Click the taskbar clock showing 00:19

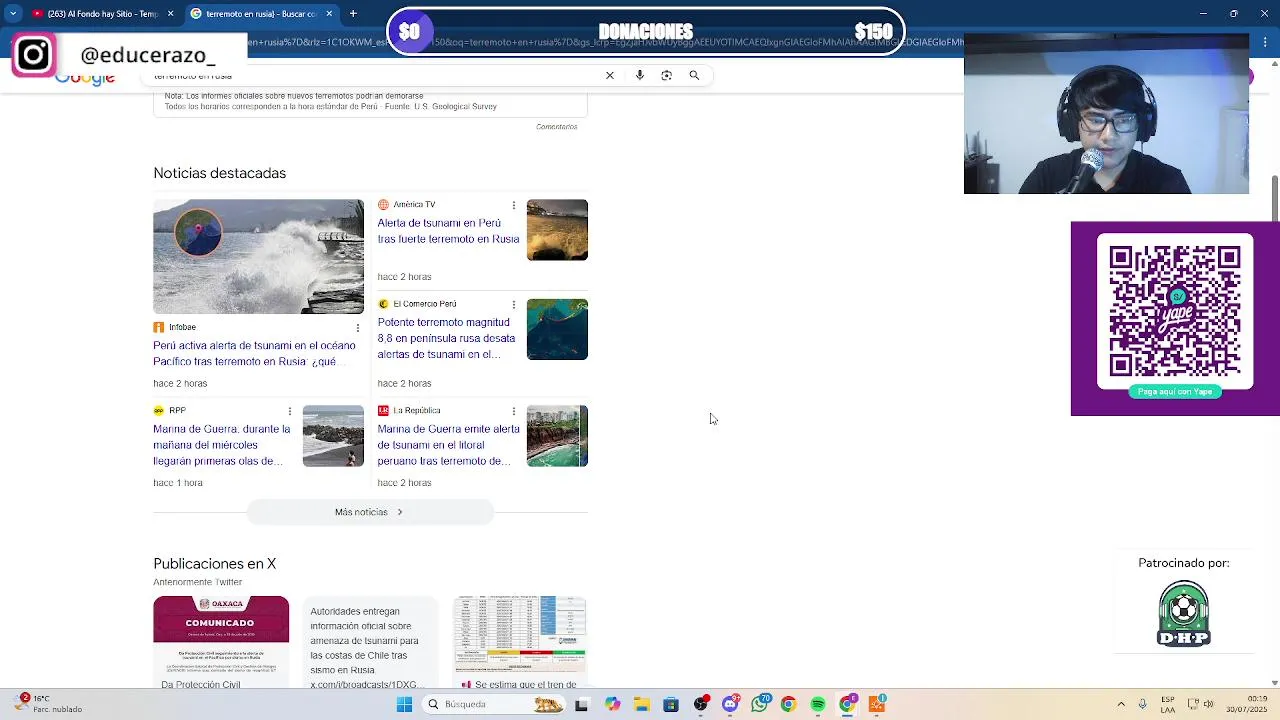pyautogui.click(x=1247, y=704)
